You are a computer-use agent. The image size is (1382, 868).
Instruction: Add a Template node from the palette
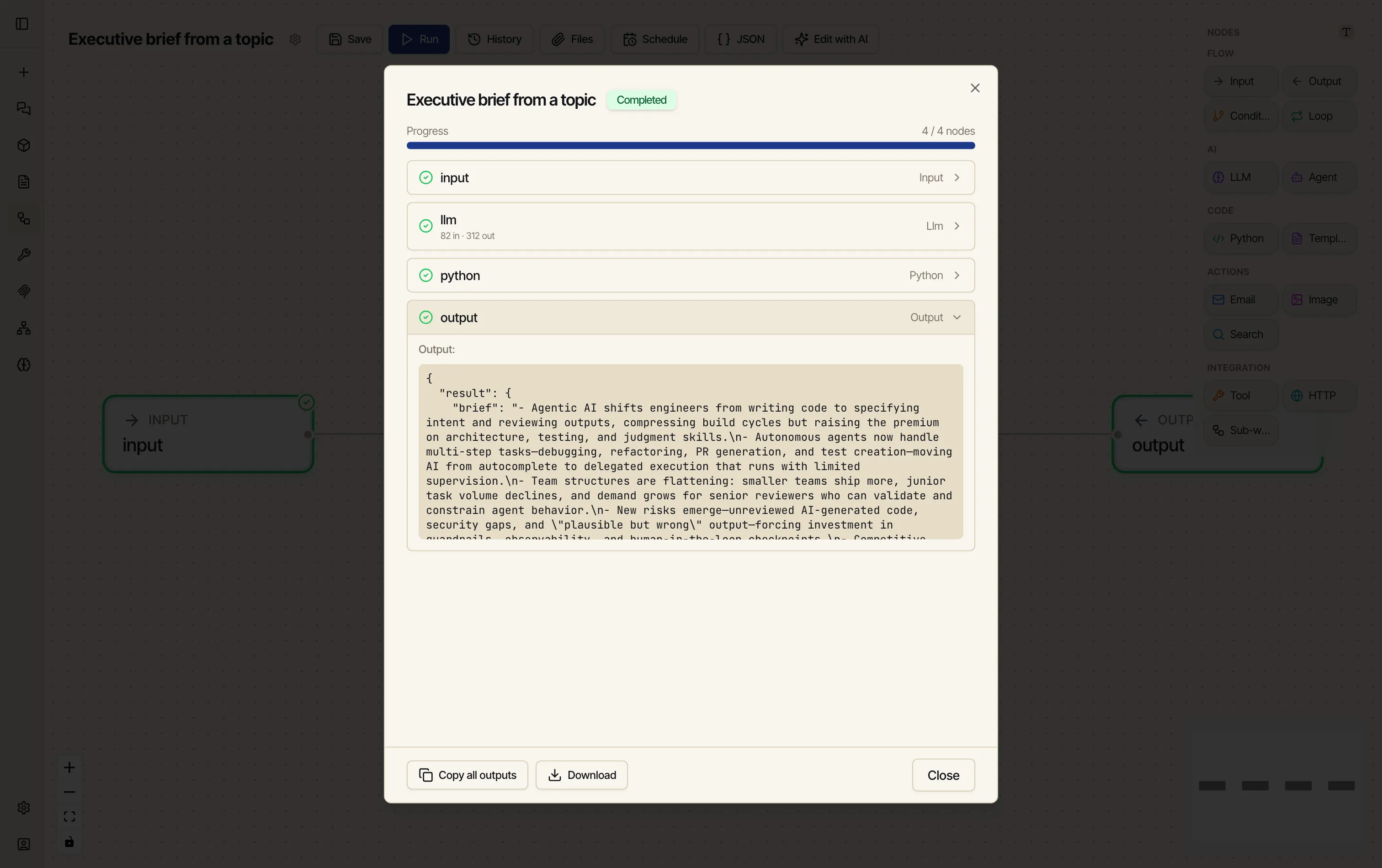(1319, 238)
